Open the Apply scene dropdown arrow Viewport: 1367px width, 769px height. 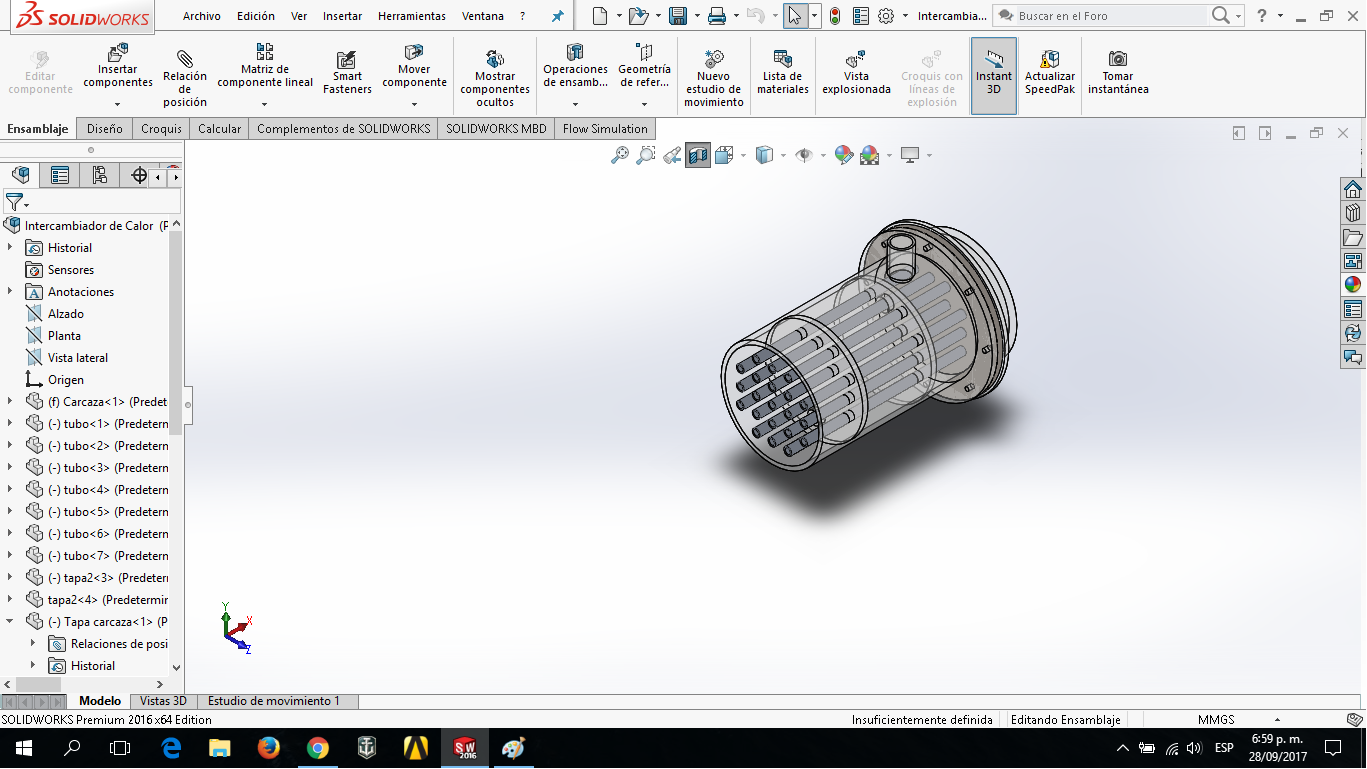click(889, 155)
